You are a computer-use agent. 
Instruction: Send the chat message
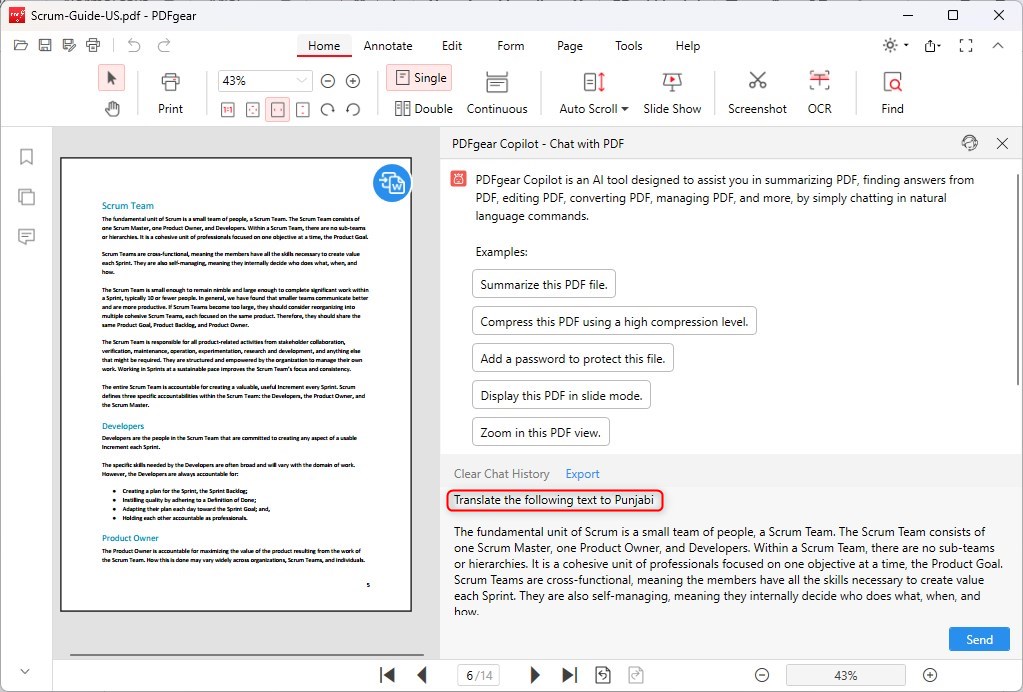click(x=979, y=639)
